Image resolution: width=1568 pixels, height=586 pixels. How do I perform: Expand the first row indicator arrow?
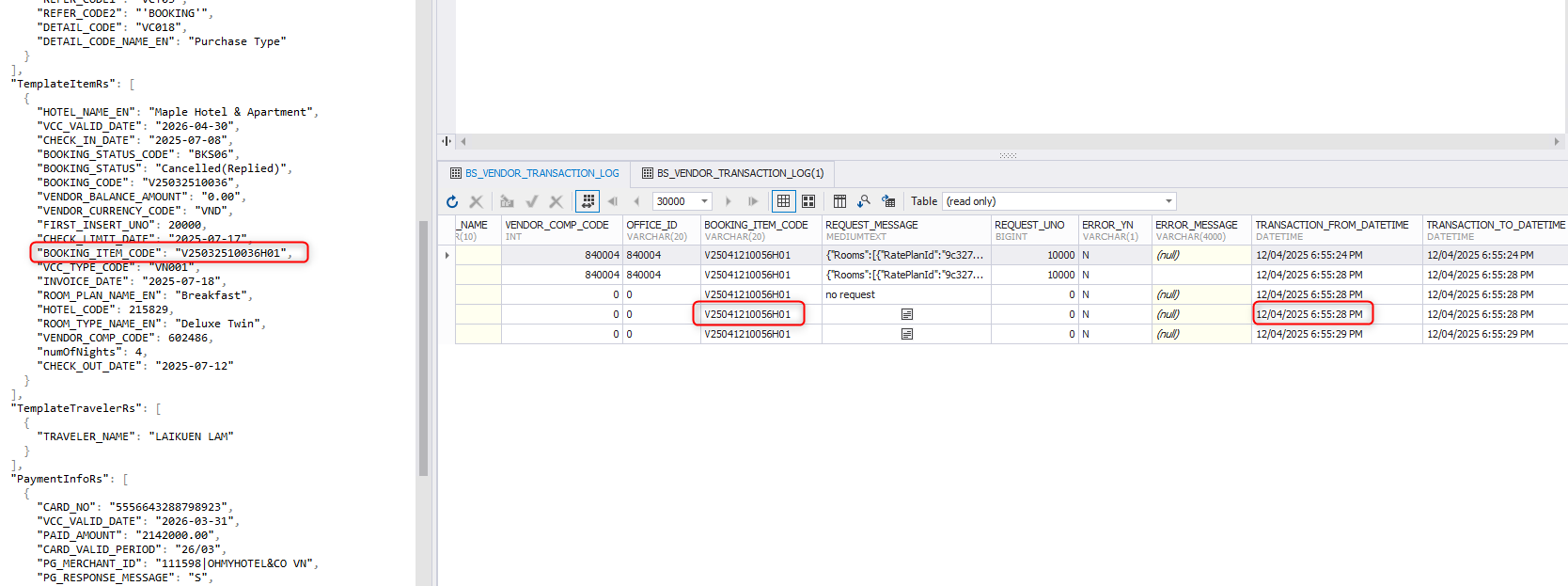pos(447,255)
